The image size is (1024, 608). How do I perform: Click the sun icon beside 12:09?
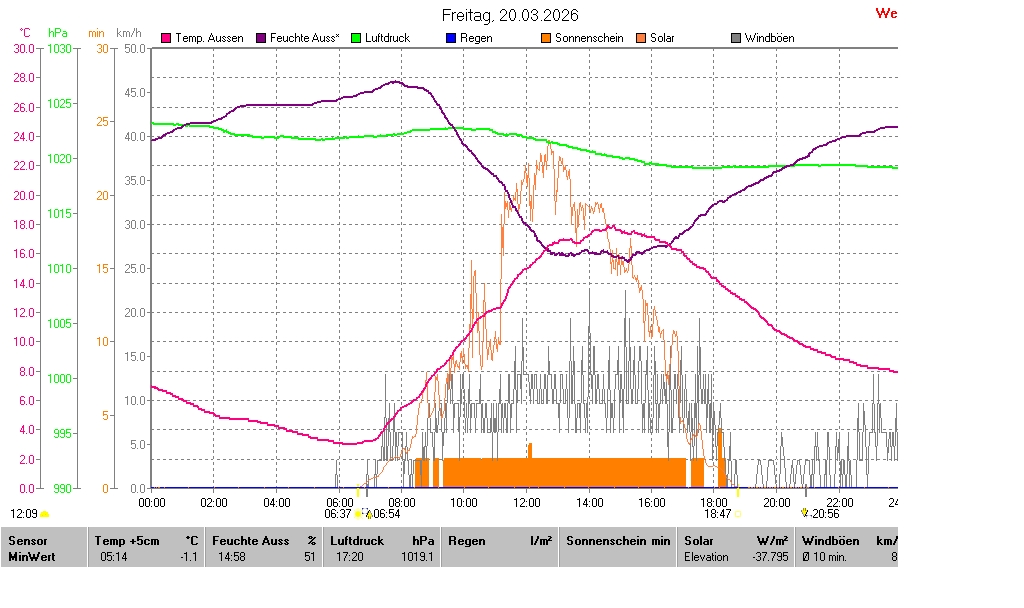click(x=44, y=514)
